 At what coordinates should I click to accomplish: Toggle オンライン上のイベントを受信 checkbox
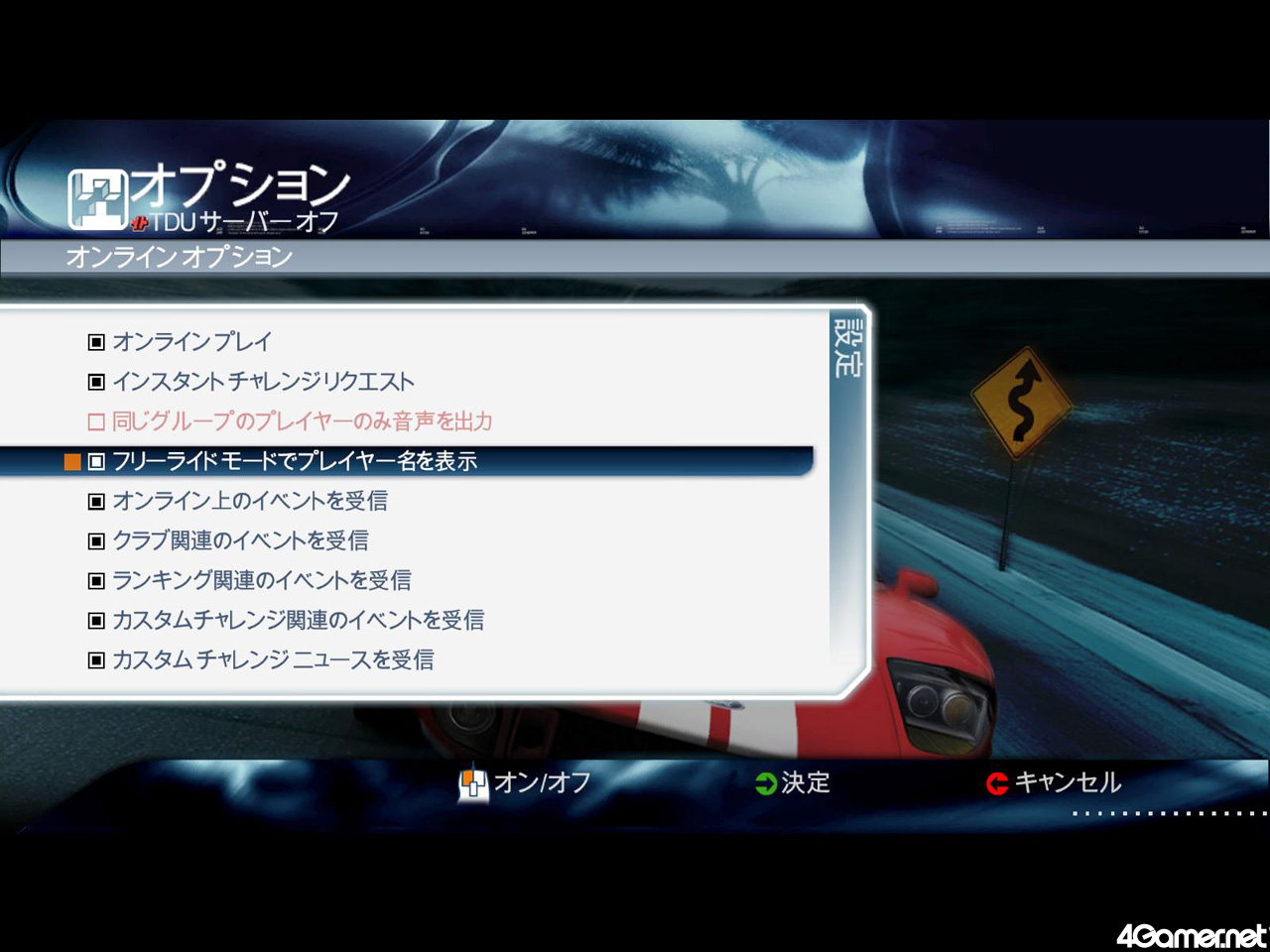(96, 501)
